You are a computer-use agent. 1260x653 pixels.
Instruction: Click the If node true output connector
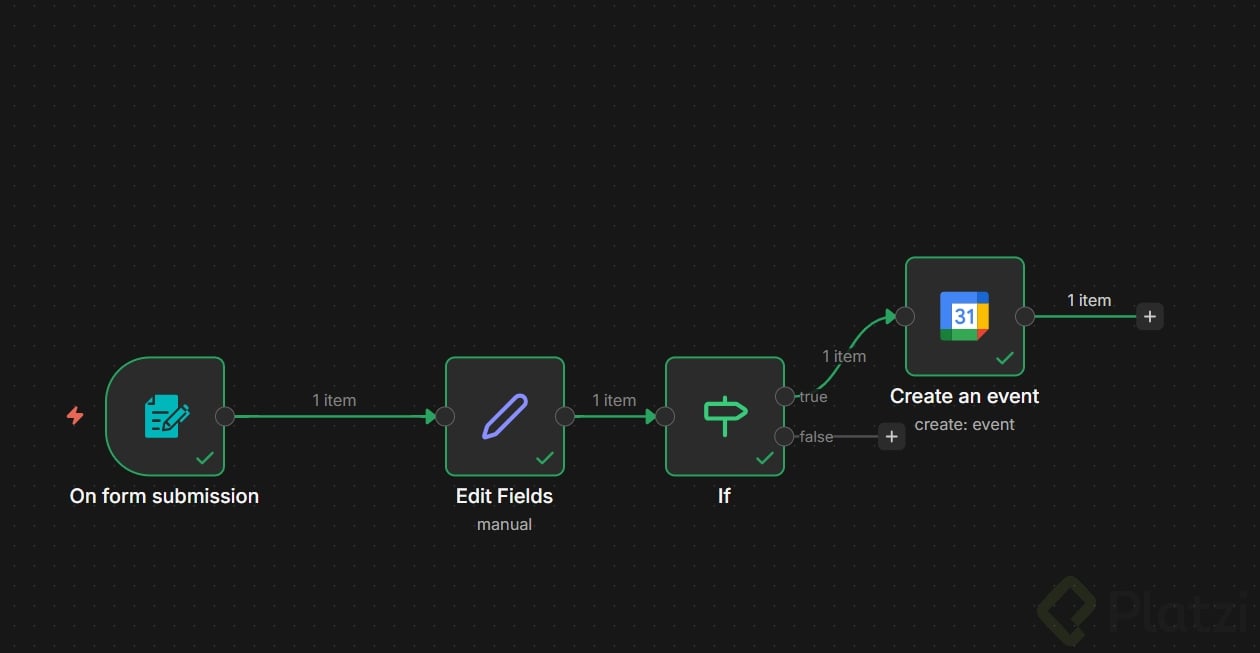(x=785, y=396)
